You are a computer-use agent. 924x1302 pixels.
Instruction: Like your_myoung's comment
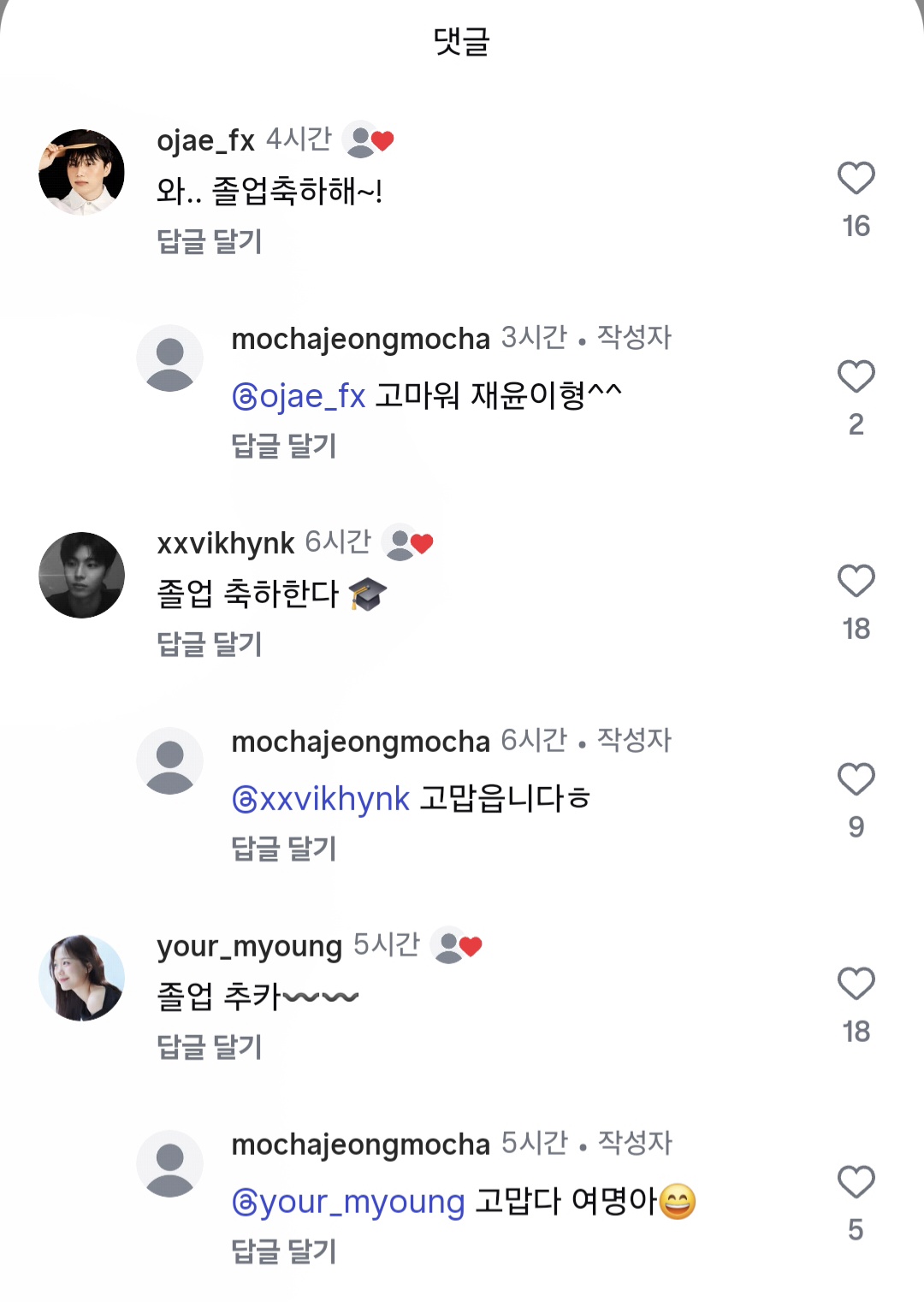point(856,984)
